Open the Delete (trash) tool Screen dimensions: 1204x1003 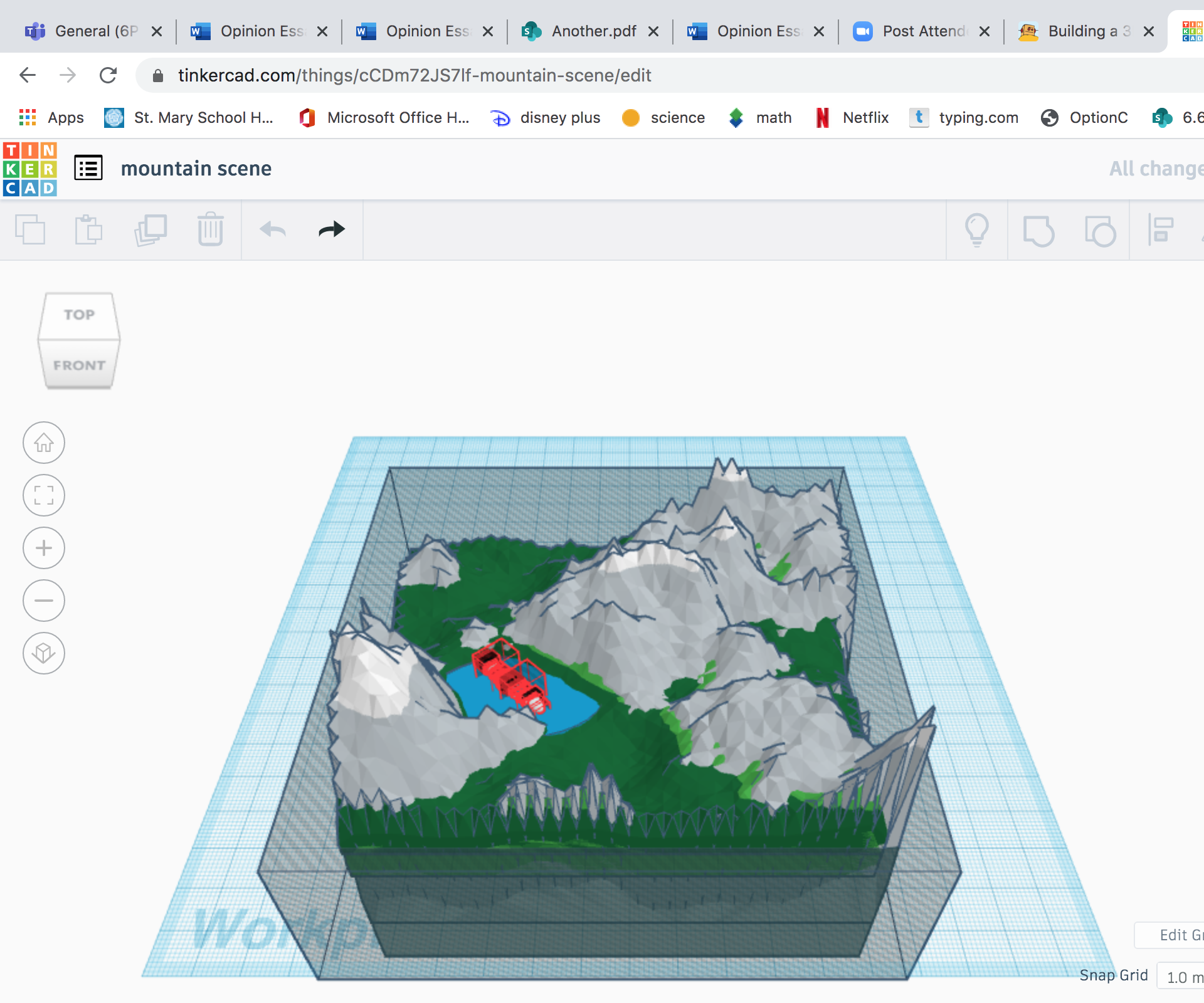click(210, 229)
